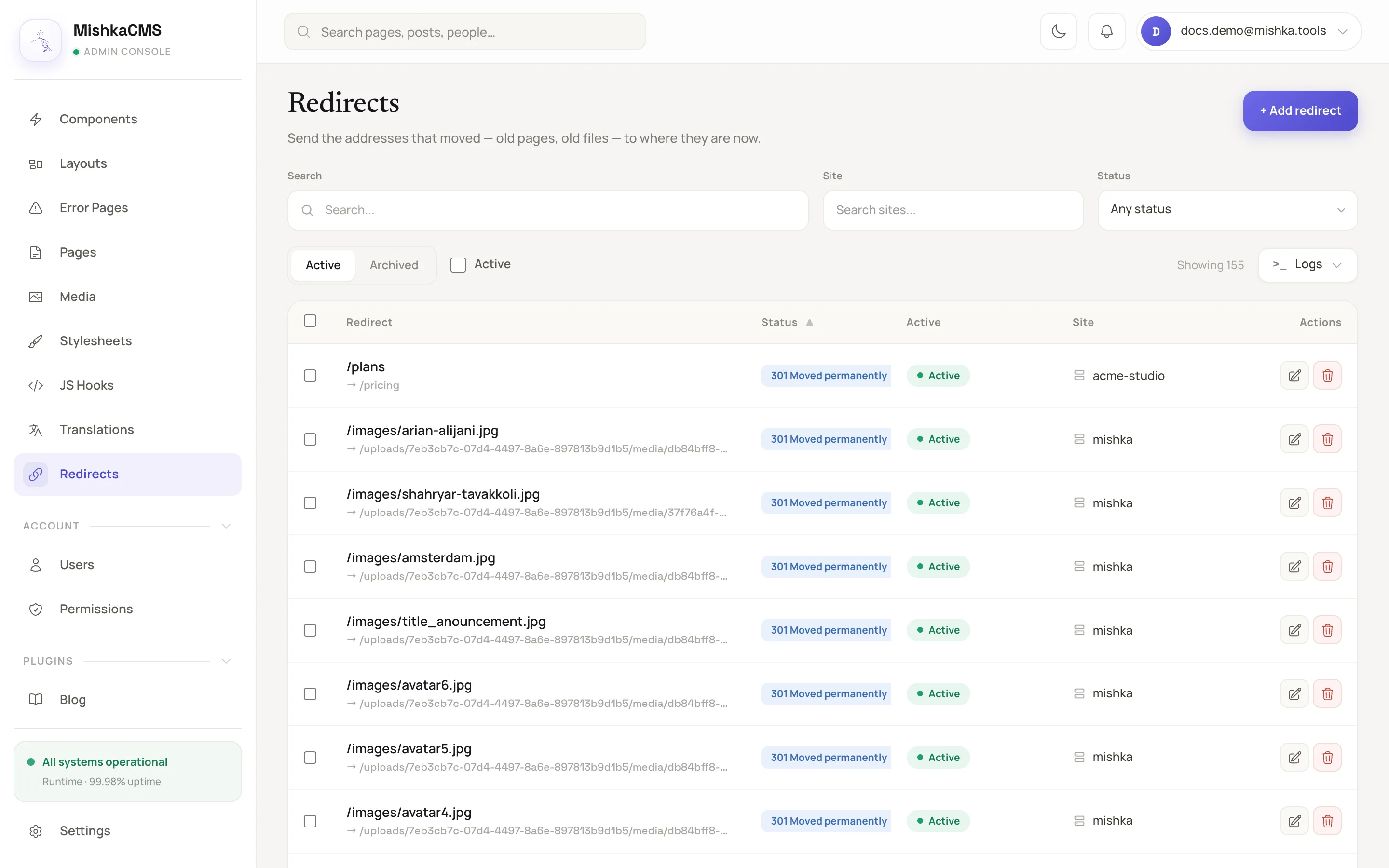
Task: Focus the redirects Search field
Action: [x=548, y=210]
